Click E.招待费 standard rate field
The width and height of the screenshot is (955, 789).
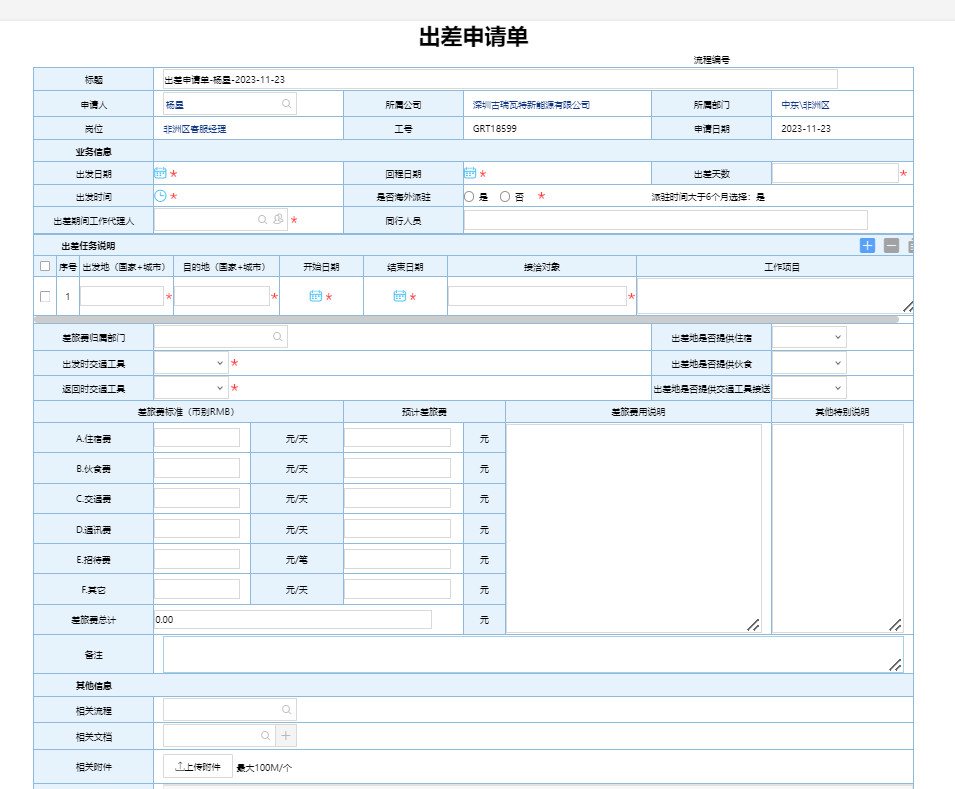click(x=197, y=559)
